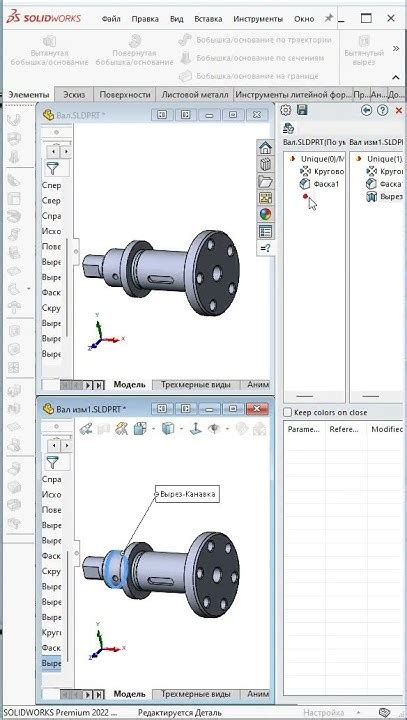This screenshot has width=407, height=720.
Task: Open the hide/show items dropdown arrow in the Вал изм1 toolbar
Action: point(227,429)
